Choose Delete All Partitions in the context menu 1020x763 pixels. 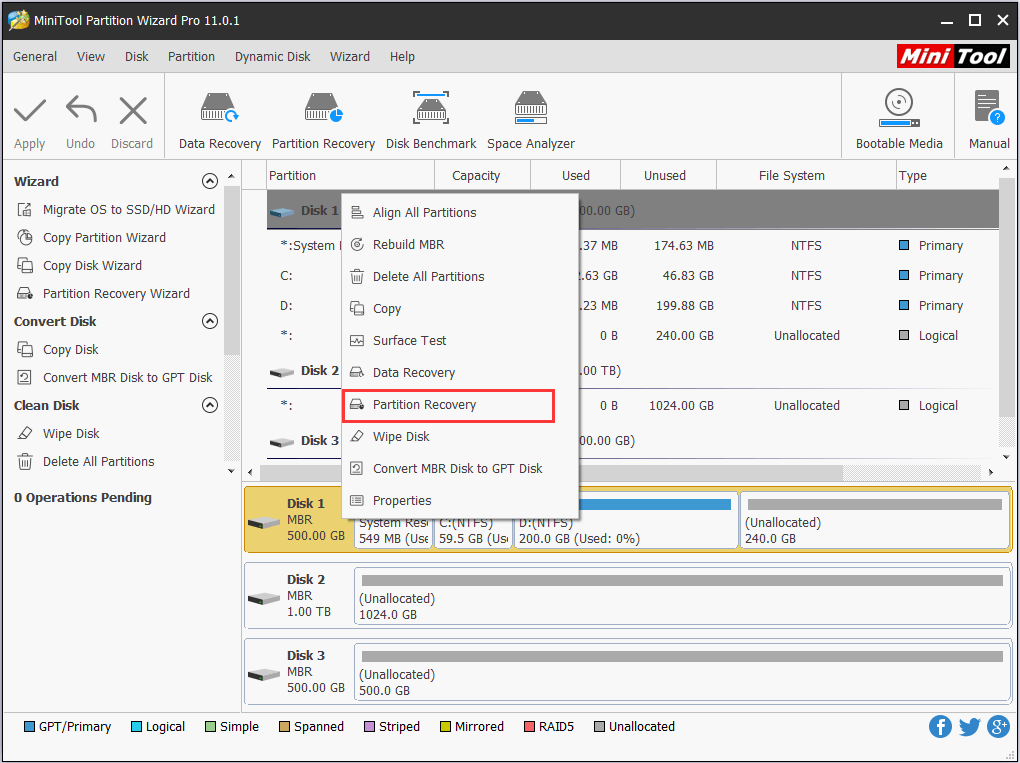(460, 276)
